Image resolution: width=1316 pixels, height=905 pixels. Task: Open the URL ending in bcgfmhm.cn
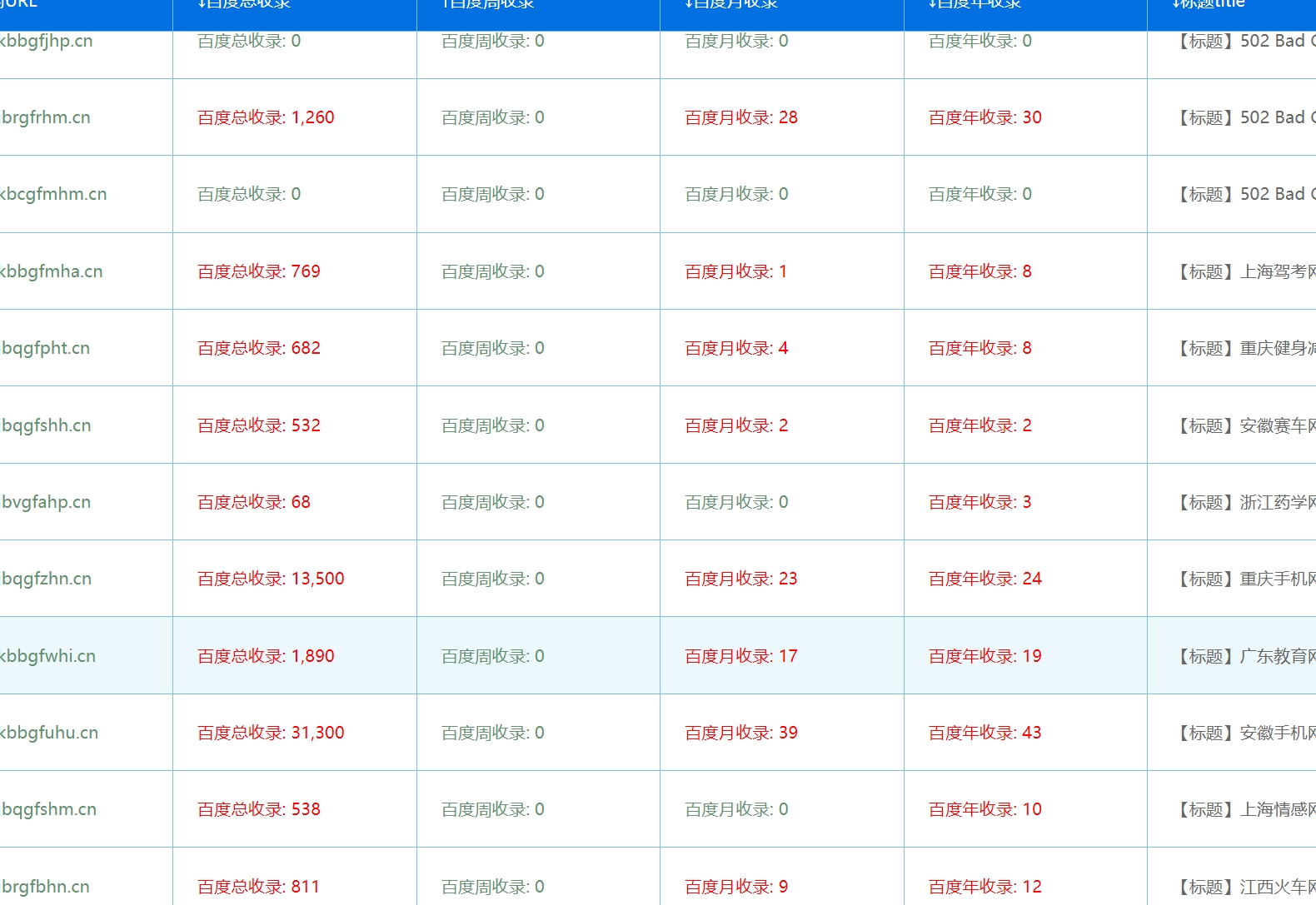coord(53,194)
